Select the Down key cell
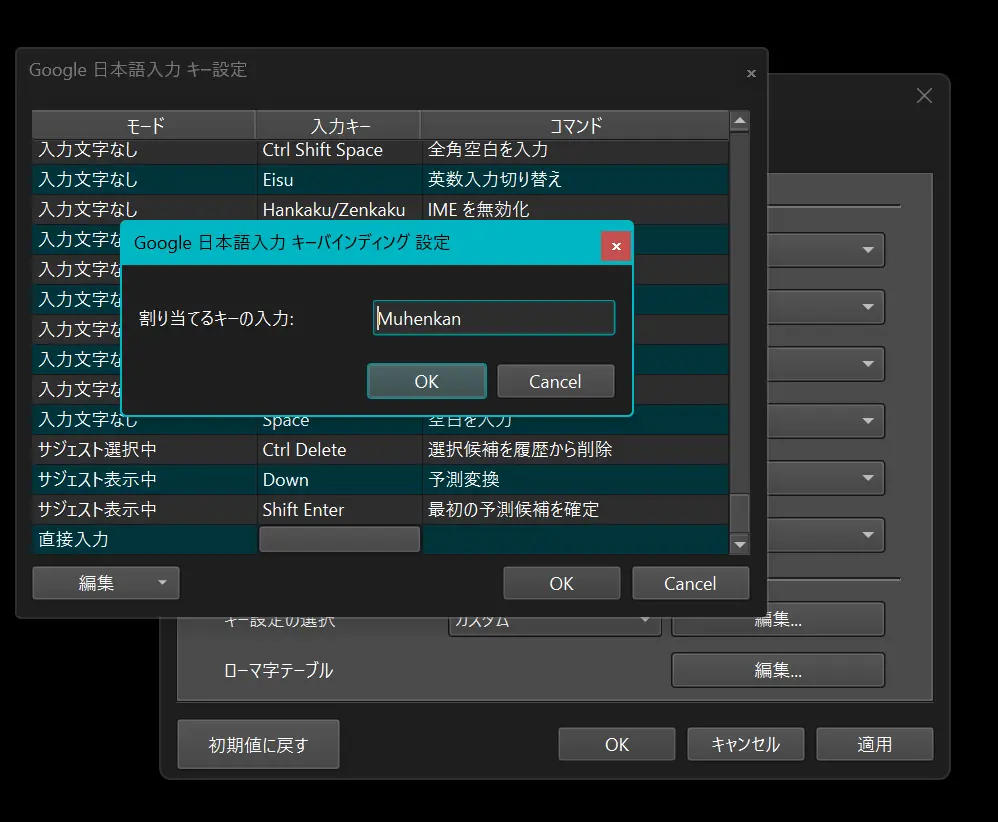 [339, 479]
